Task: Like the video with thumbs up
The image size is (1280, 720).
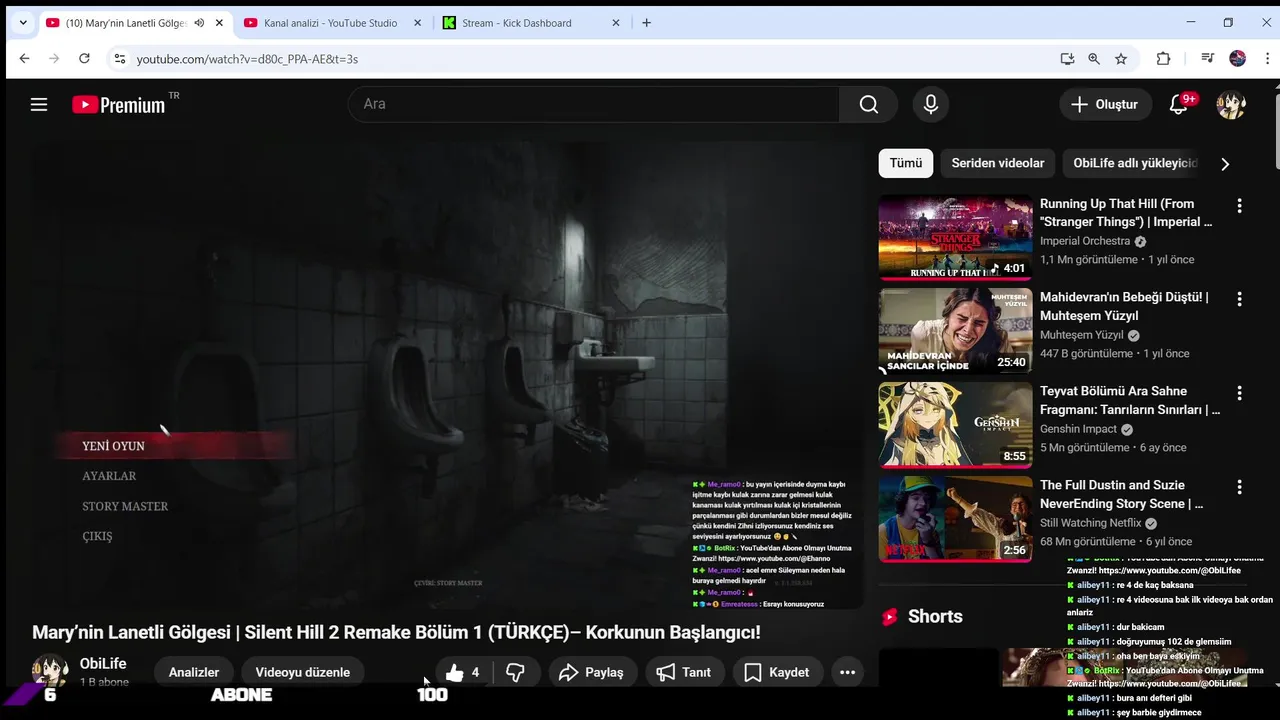Action: pyautogui.click(x=465, y=672)
